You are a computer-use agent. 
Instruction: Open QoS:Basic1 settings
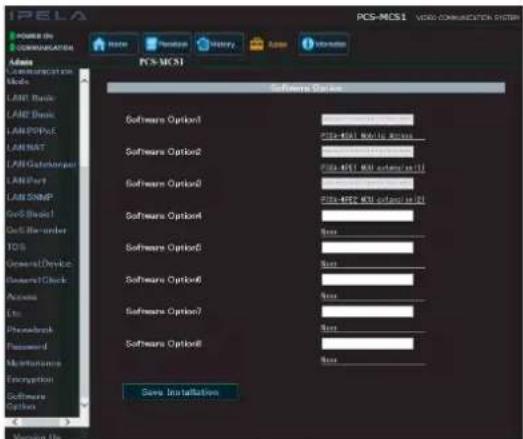[30, 214]
